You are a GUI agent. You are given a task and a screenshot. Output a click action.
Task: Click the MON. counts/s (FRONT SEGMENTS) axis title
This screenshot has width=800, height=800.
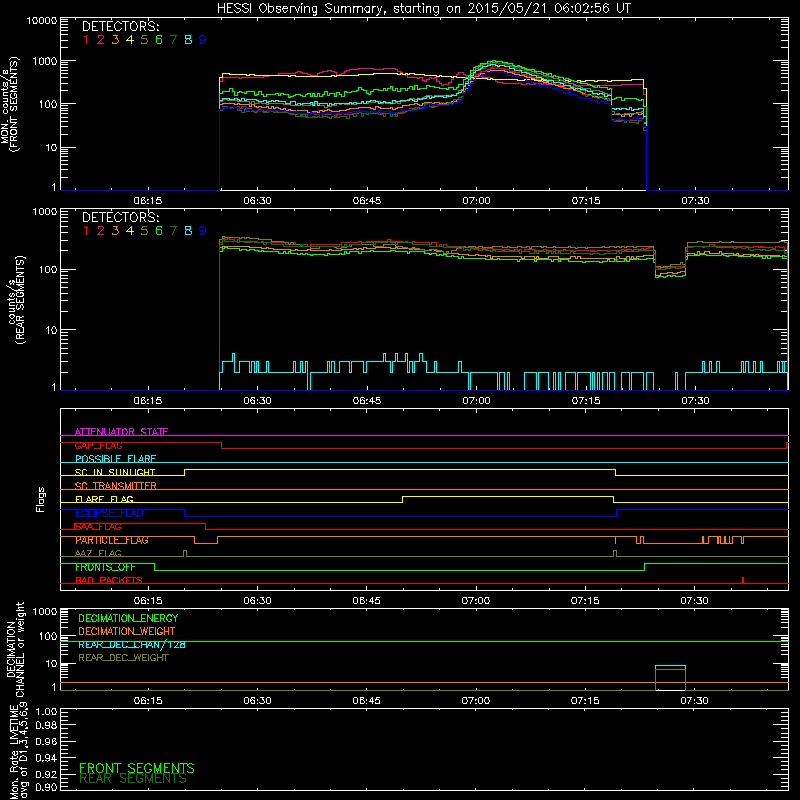[x=9, y=104]
